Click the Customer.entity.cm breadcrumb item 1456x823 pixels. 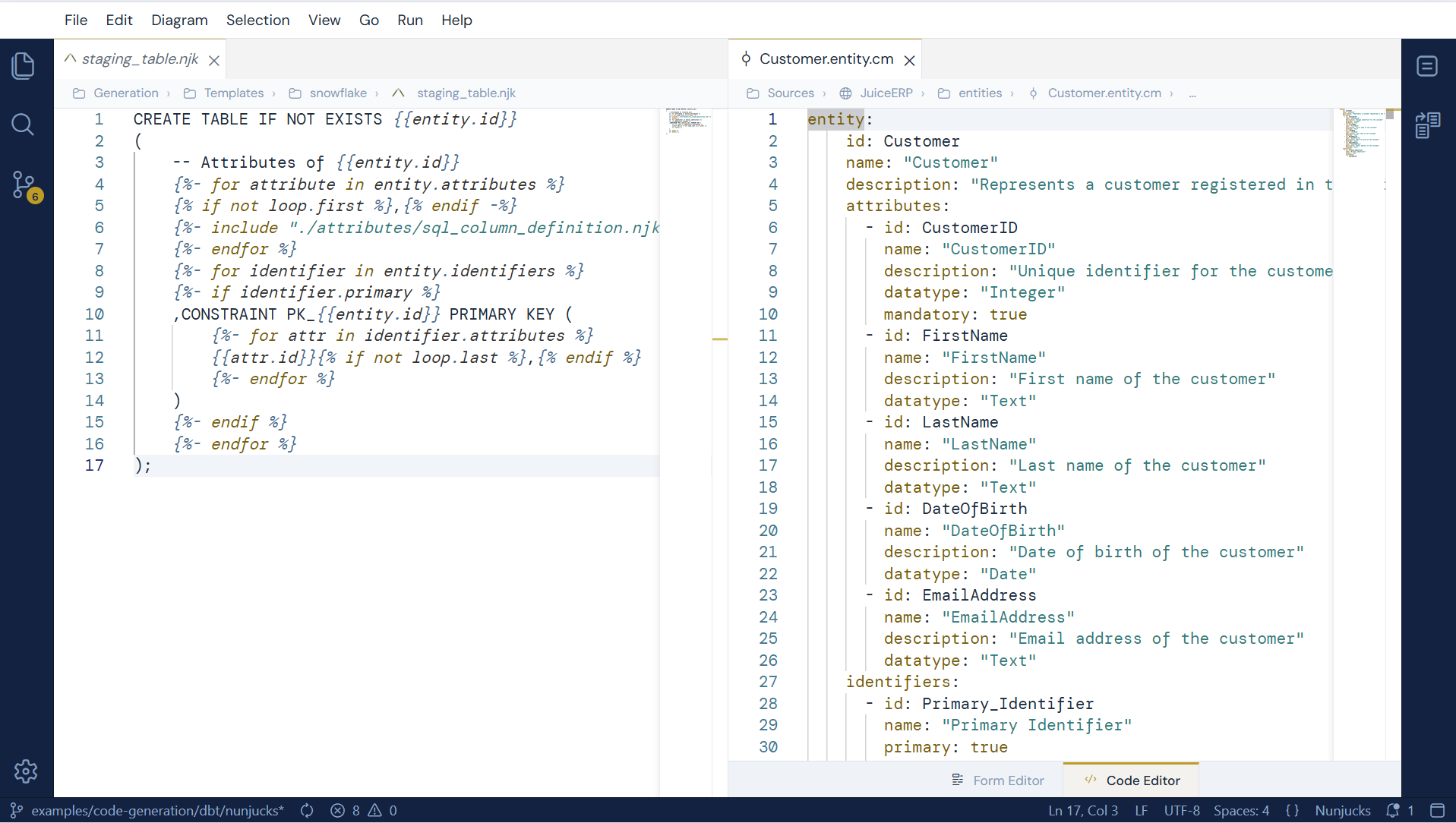tap(1094, 93)
